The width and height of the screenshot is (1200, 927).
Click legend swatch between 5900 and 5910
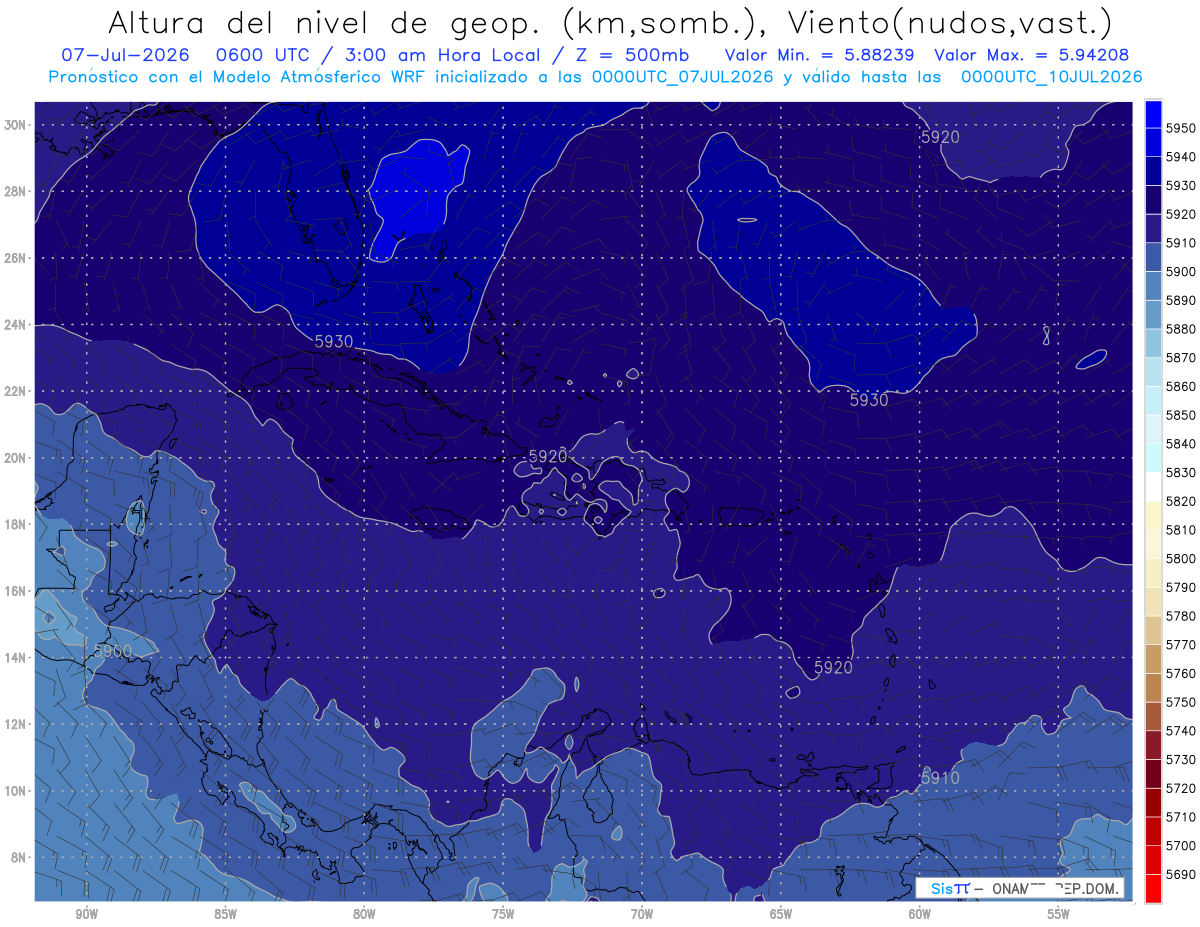tap(1153, 257)
